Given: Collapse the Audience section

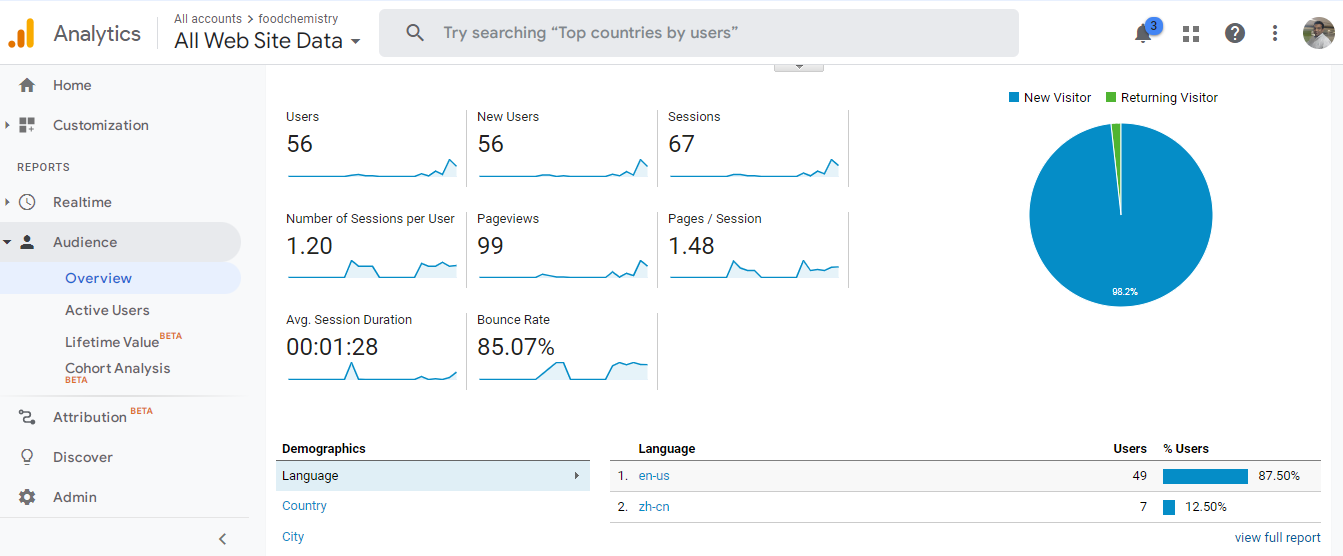Looking at the screenshot, I should (x=7, y=242).
